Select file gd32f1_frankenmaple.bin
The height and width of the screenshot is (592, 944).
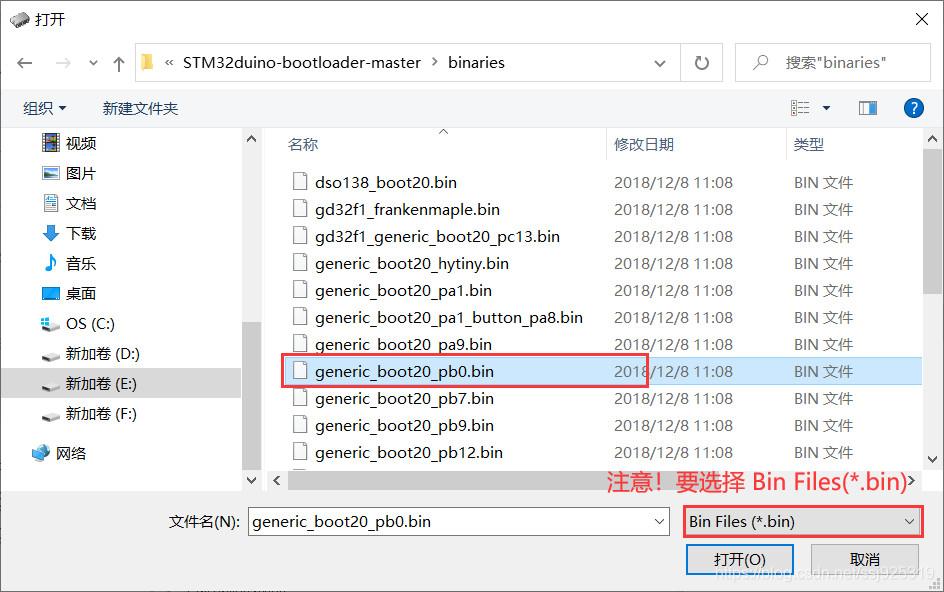(x=408, y=210)
